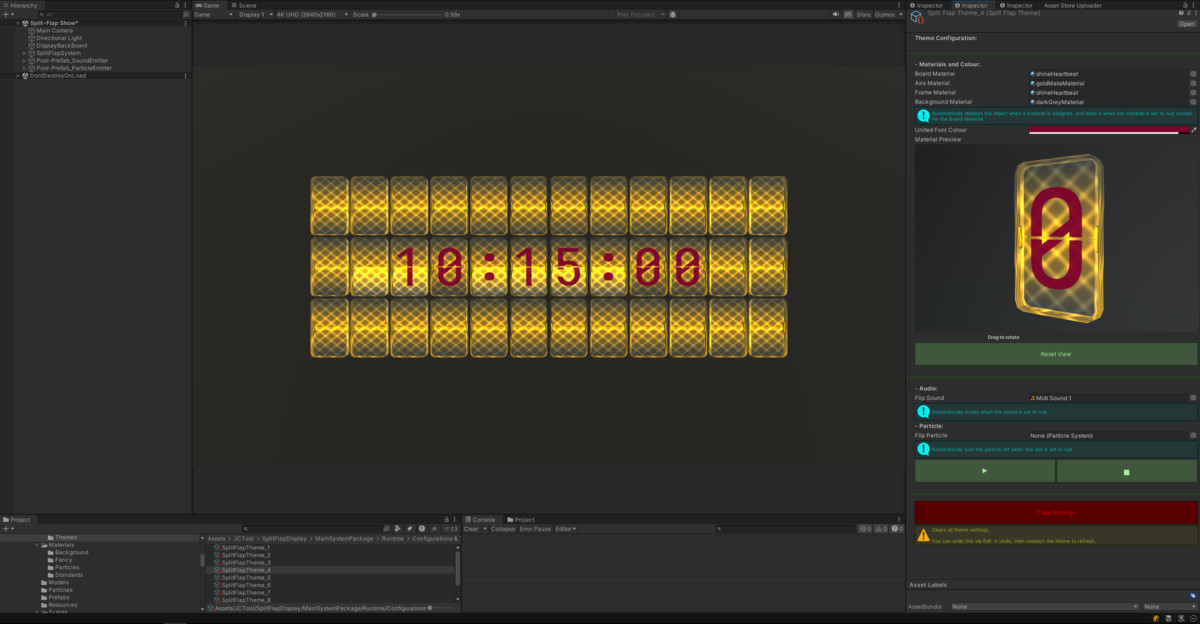Click the Game view Scale slider
Screen dimensions: 1200x624
407,15
